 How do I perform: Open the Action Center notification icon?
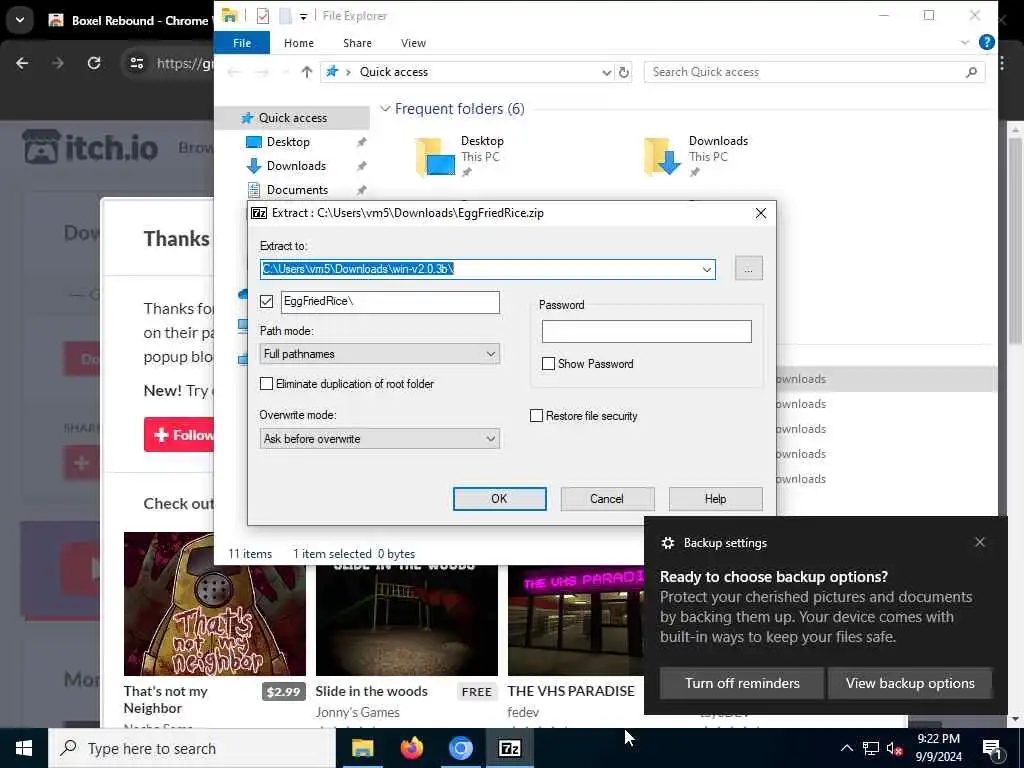[992, 749]
